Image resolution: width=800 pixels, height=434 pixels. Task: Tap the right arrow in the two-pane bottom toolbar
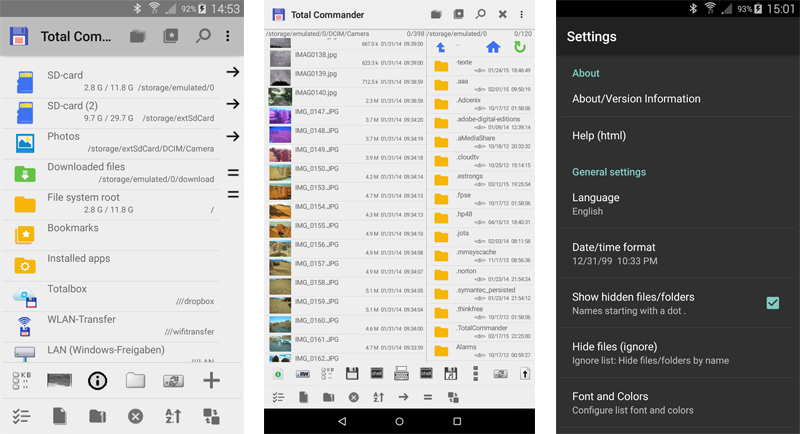click(x=403, y=397)
